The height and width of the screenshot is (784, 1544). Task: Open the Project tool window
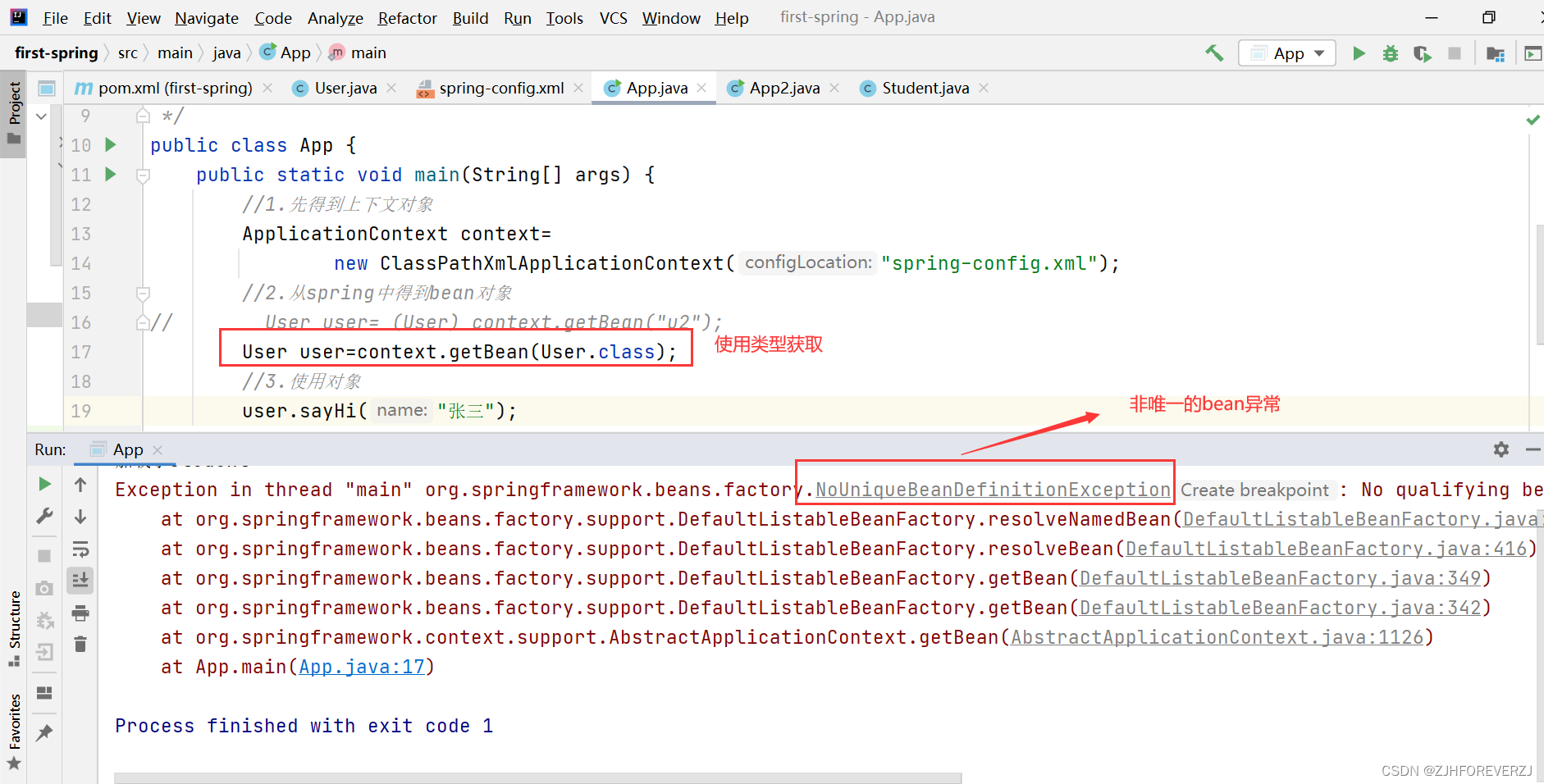point(14,112)
